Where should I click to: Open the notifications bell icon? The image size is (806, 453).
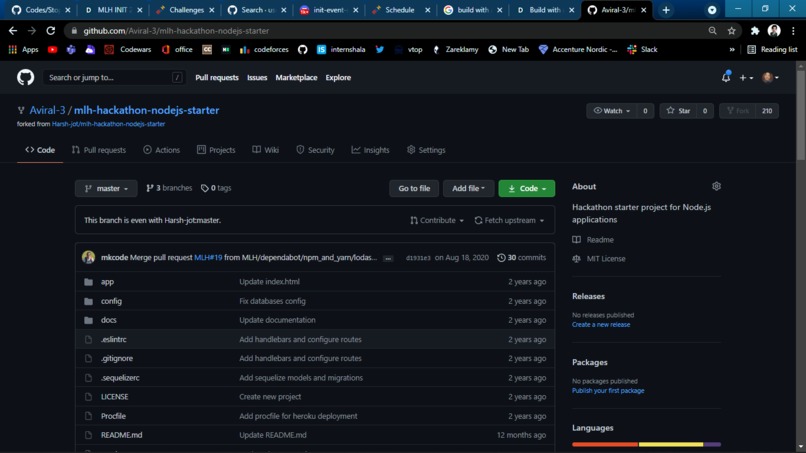click(726, 77)
